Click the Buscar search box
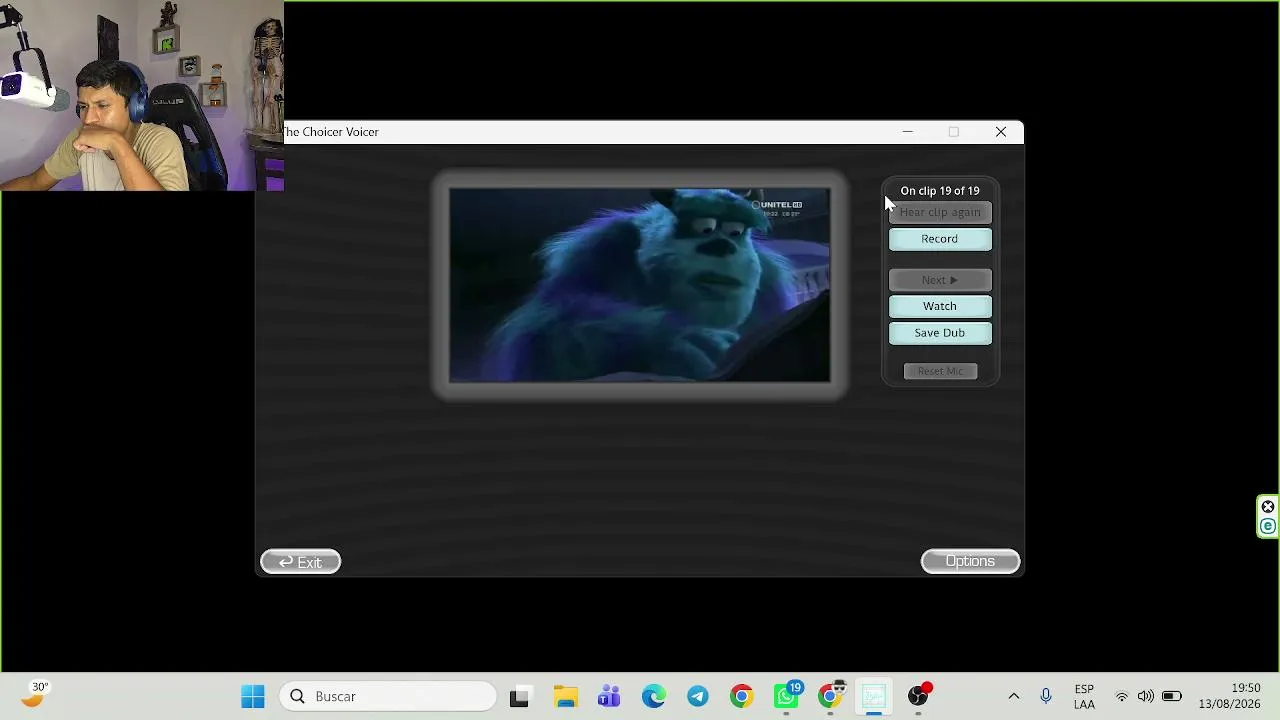Image resolution: width=1280 pixels, height=720 pixels. point(389,696)
